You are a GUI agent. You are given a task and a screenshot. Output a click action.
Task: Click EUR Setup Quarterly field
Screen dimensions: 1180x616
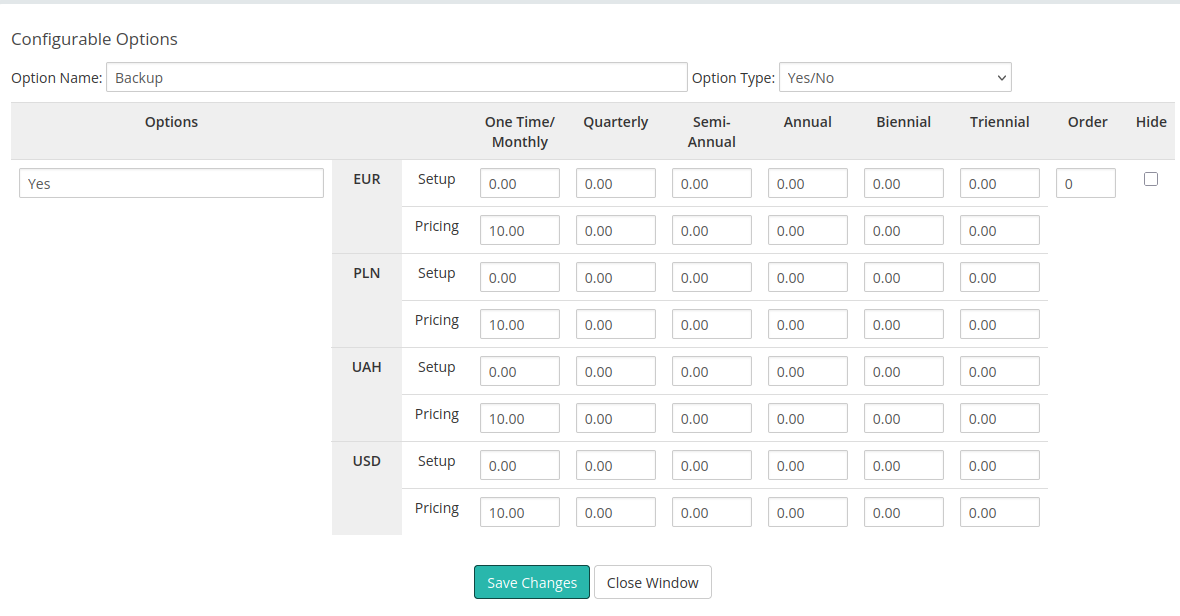pyautogui.click(x=615, y=184)
